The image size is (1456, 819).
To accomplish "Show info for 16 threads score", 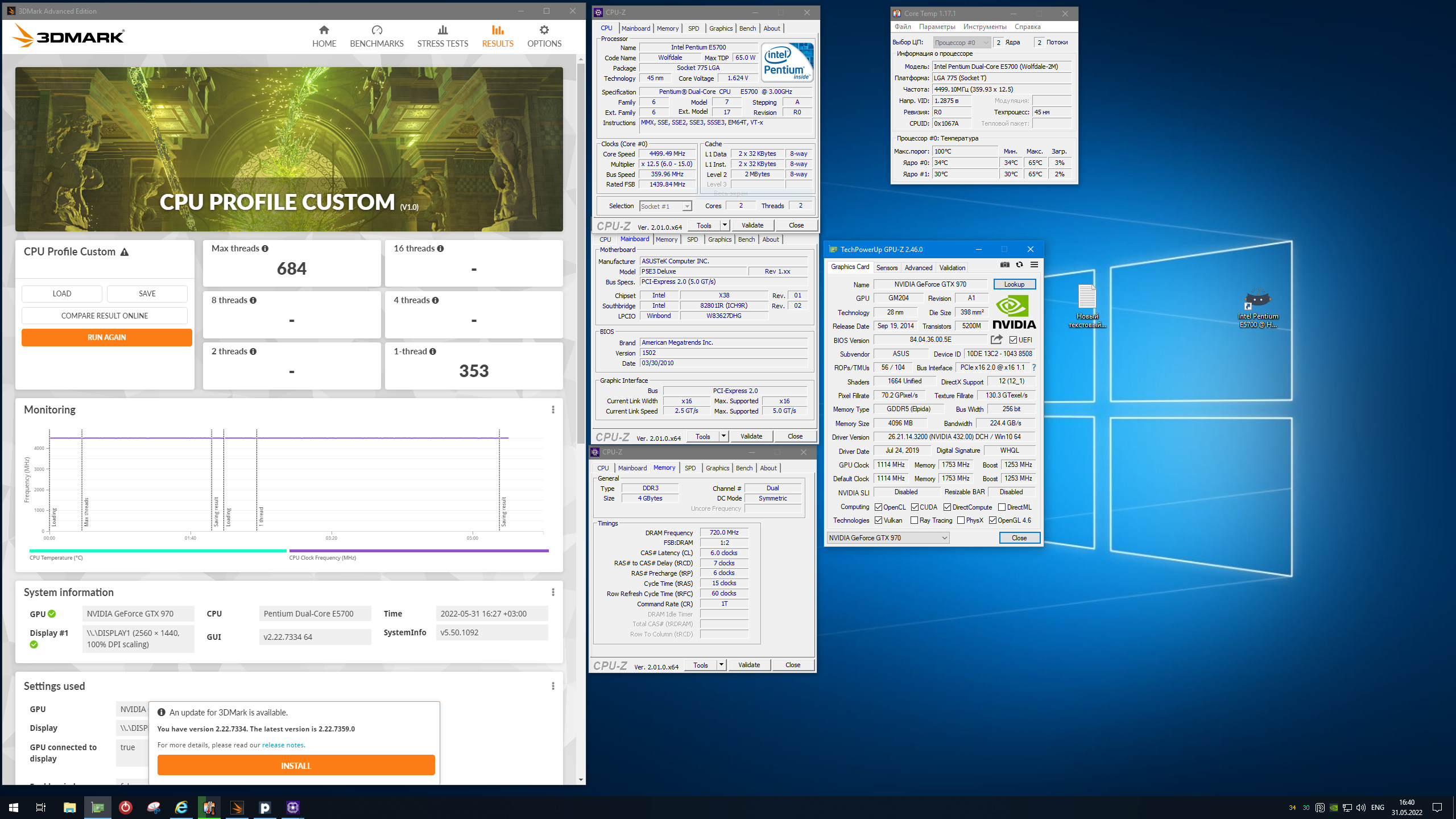I will point(440,249).
